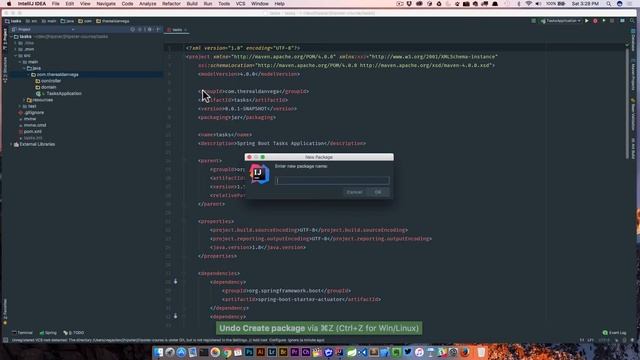Click the Stop square icon in toolbar
Viewport: 640px width, 360px height.
coord(612,21)
